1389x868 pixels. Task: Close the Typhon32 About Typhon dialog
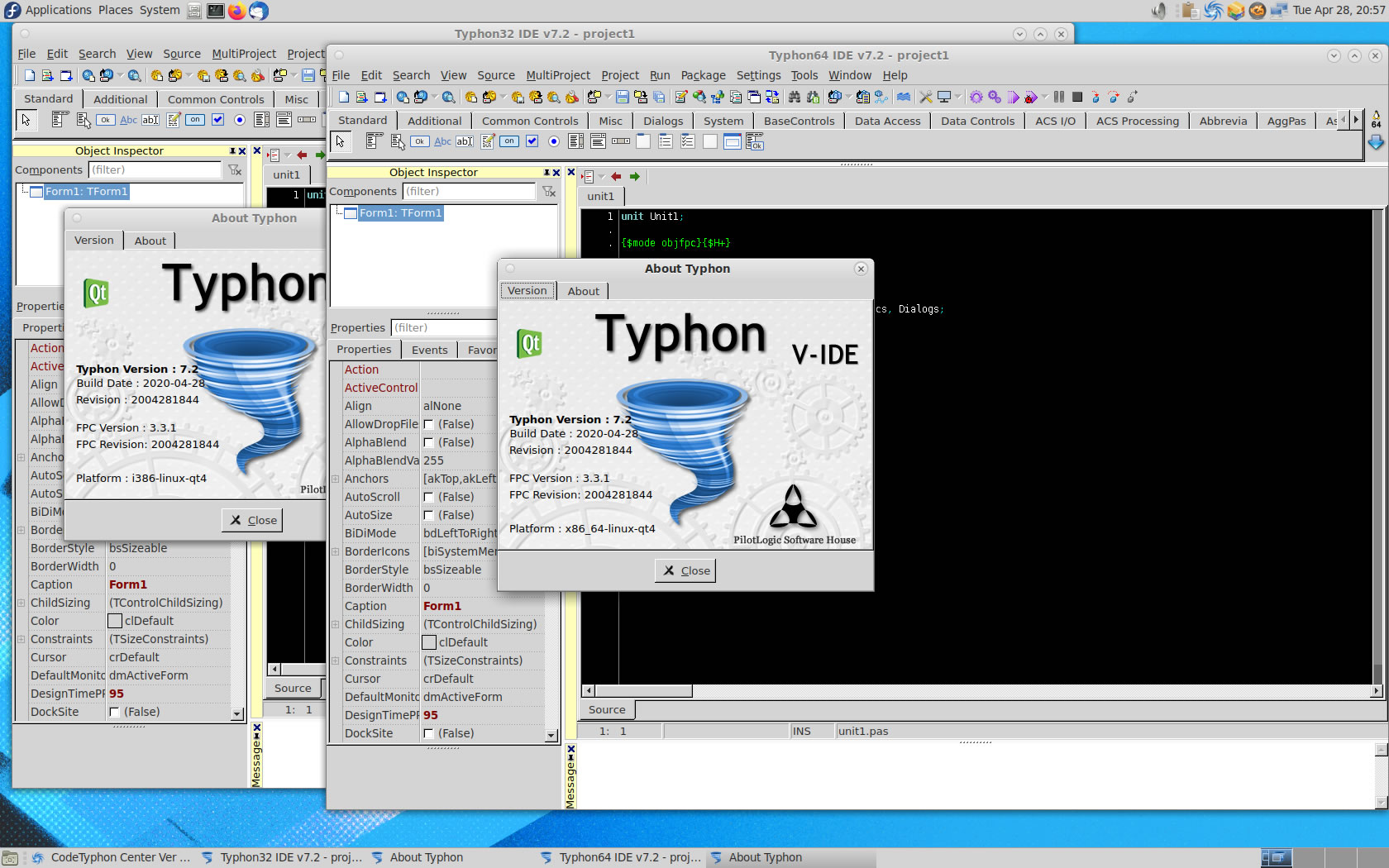pos(252,520)
